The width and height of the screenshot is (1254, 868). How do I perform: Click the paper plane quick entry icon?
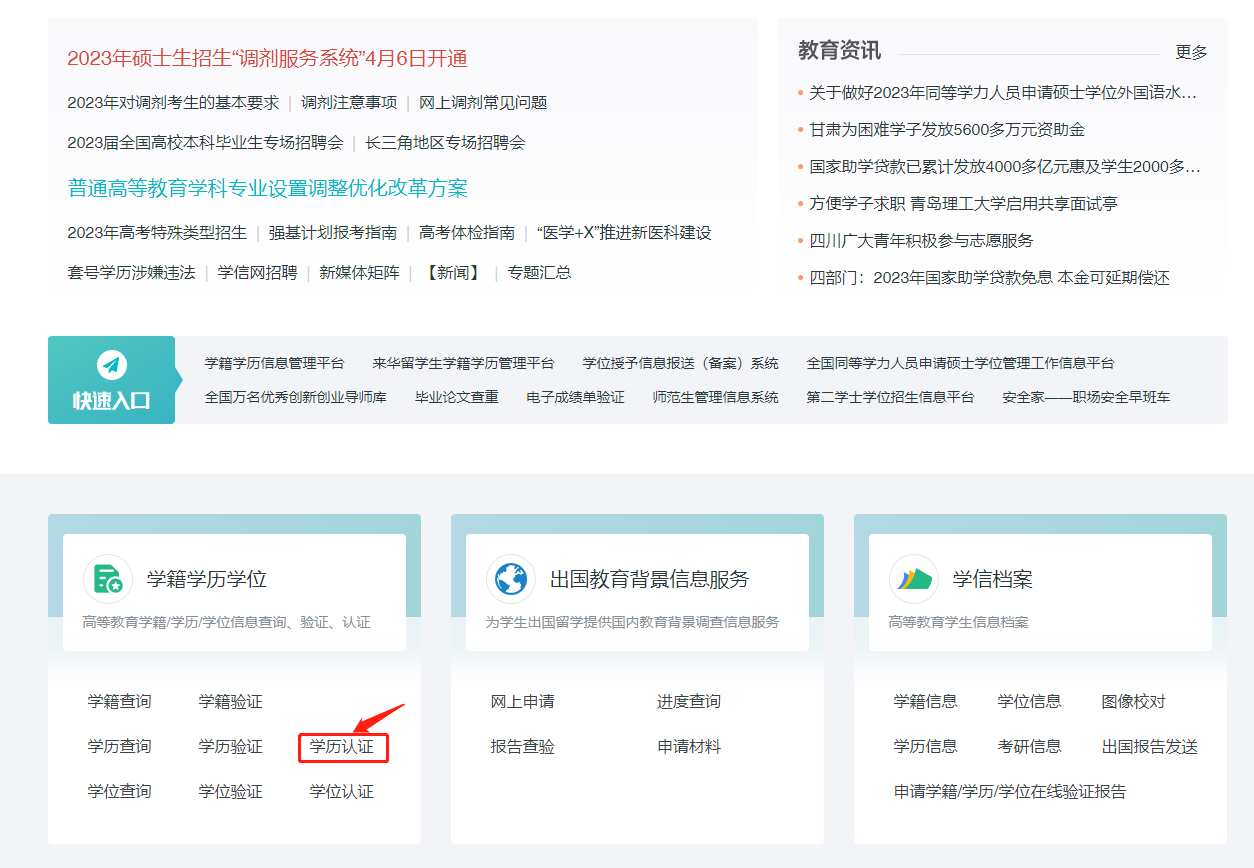pyautogui.click(x=111, y=364)
